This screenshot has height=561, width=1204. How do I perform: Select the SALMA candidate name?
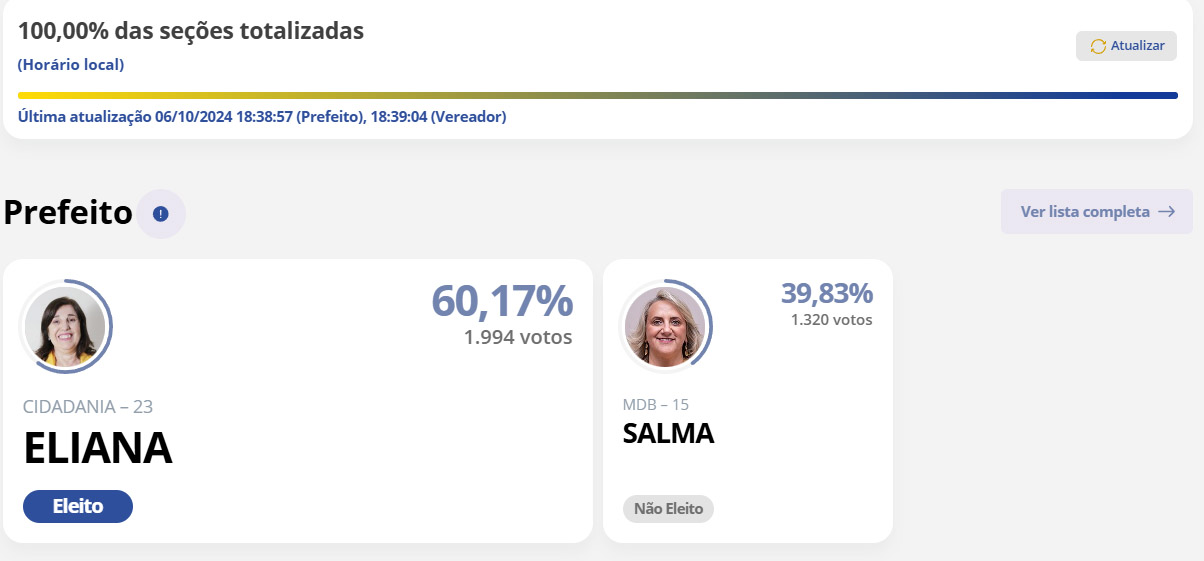point(668,434)
